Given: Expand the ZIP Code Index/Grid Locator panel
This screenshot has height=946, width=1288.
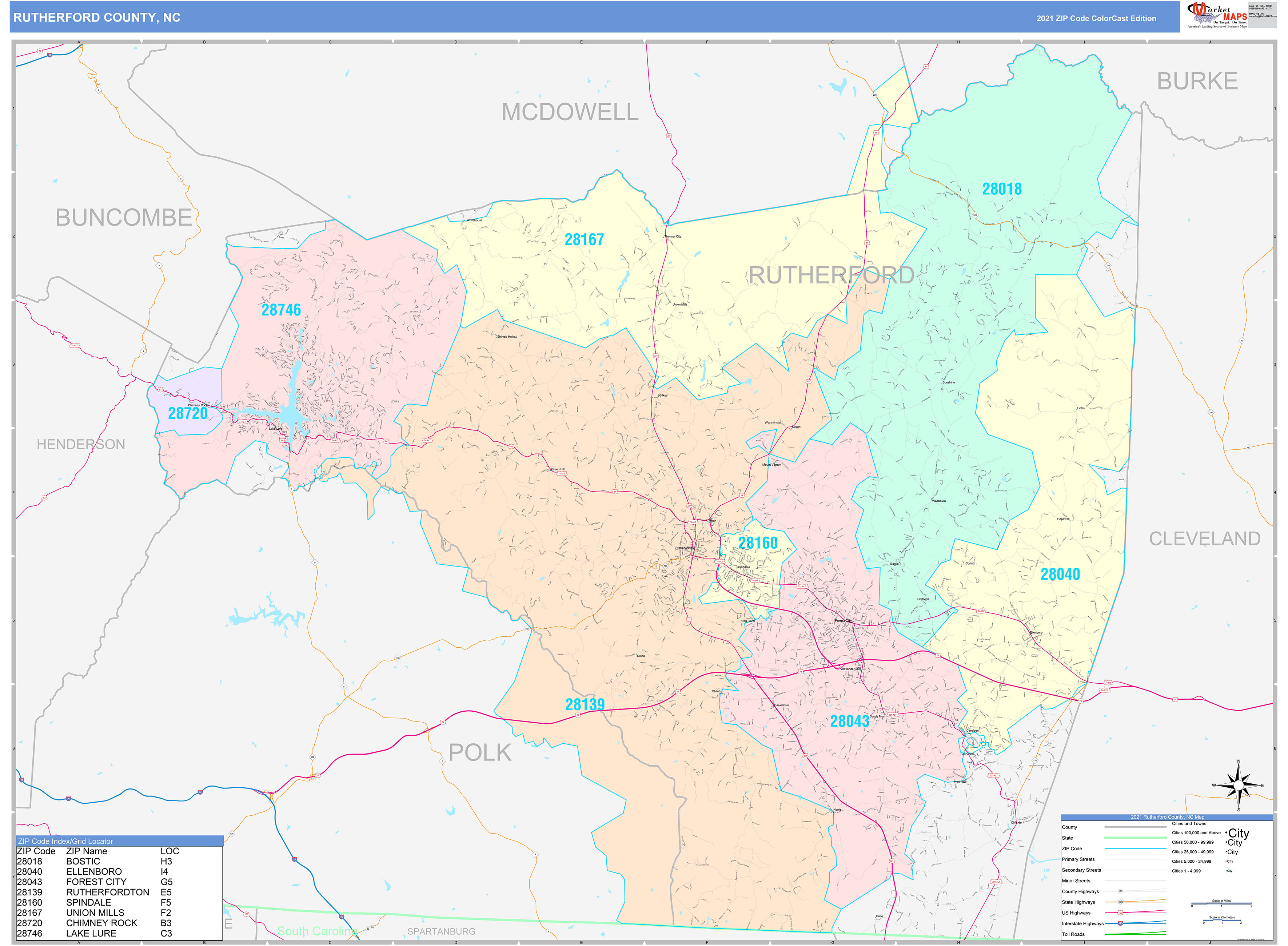Looking at the screenshot, I should click(x=66, y=841).
